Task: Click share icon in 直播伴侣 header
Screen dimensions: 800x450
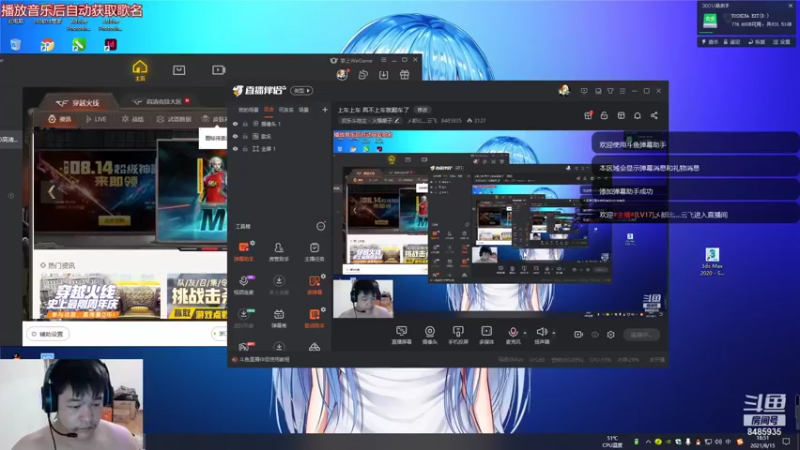Action: click(654, 116)
